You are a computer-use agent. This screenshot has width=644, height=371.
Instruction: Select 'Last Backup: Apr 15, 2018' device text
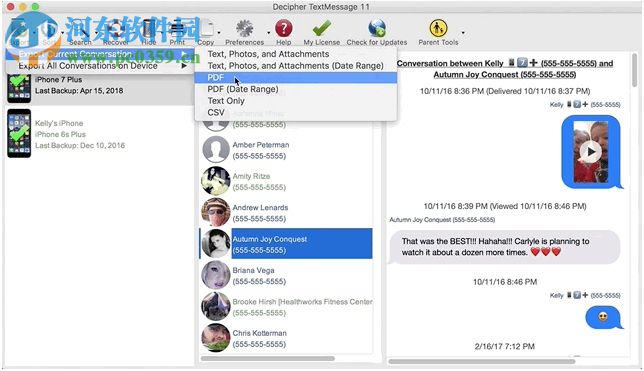point(79,91)
